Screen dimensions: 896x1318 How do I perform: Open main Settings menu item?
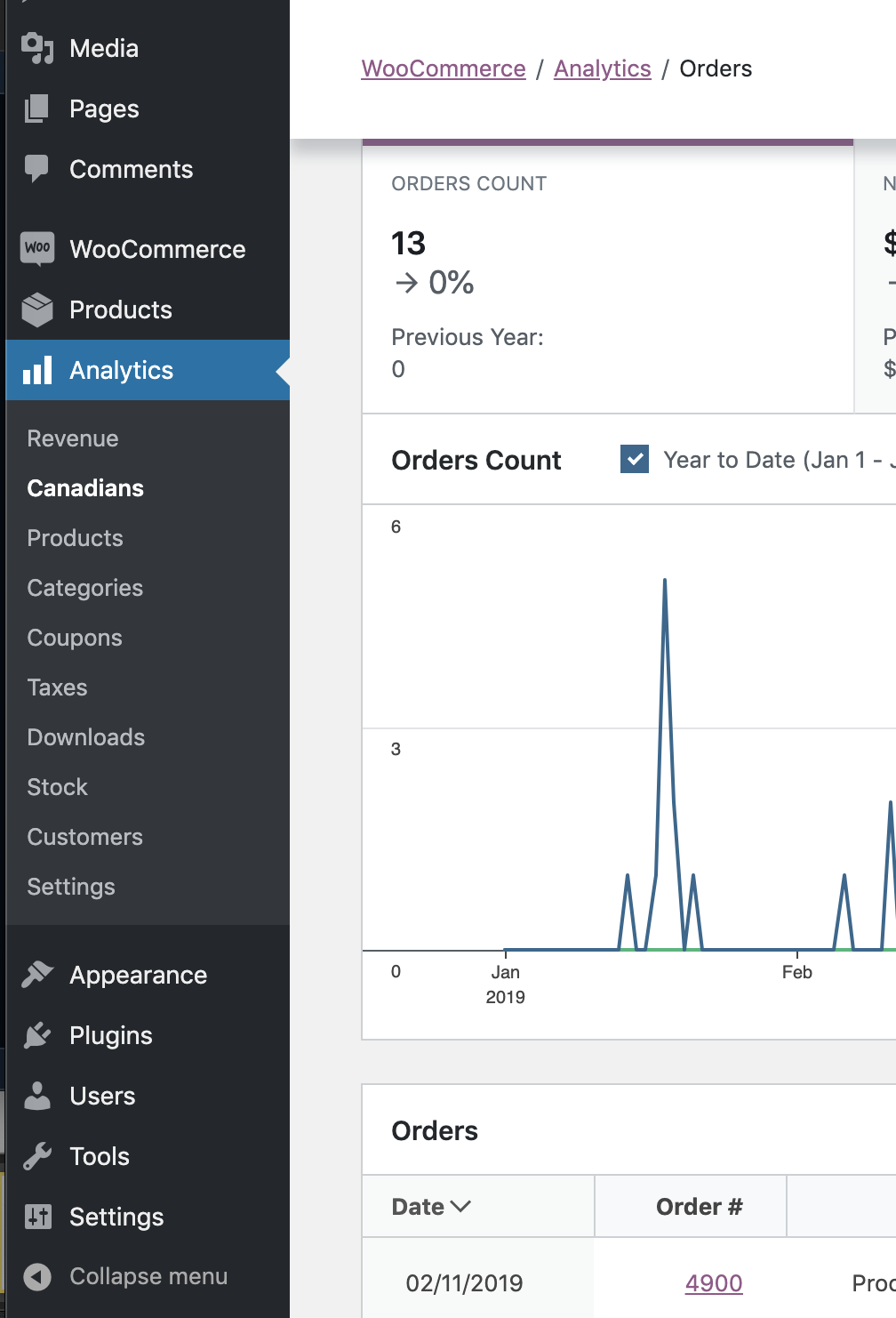pyautogui.click(x=116, y=1217)
